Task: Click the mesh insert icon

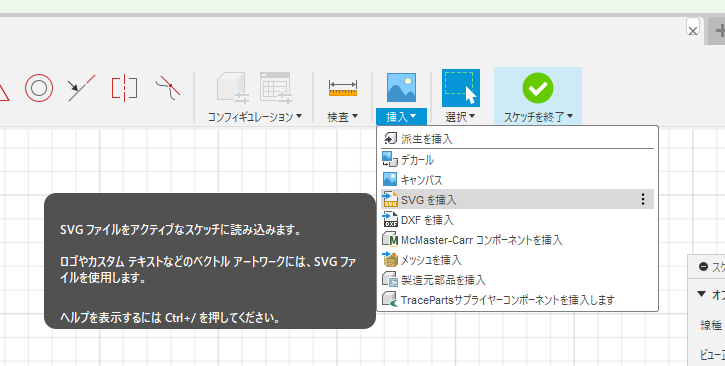Action: coord(390,259)
